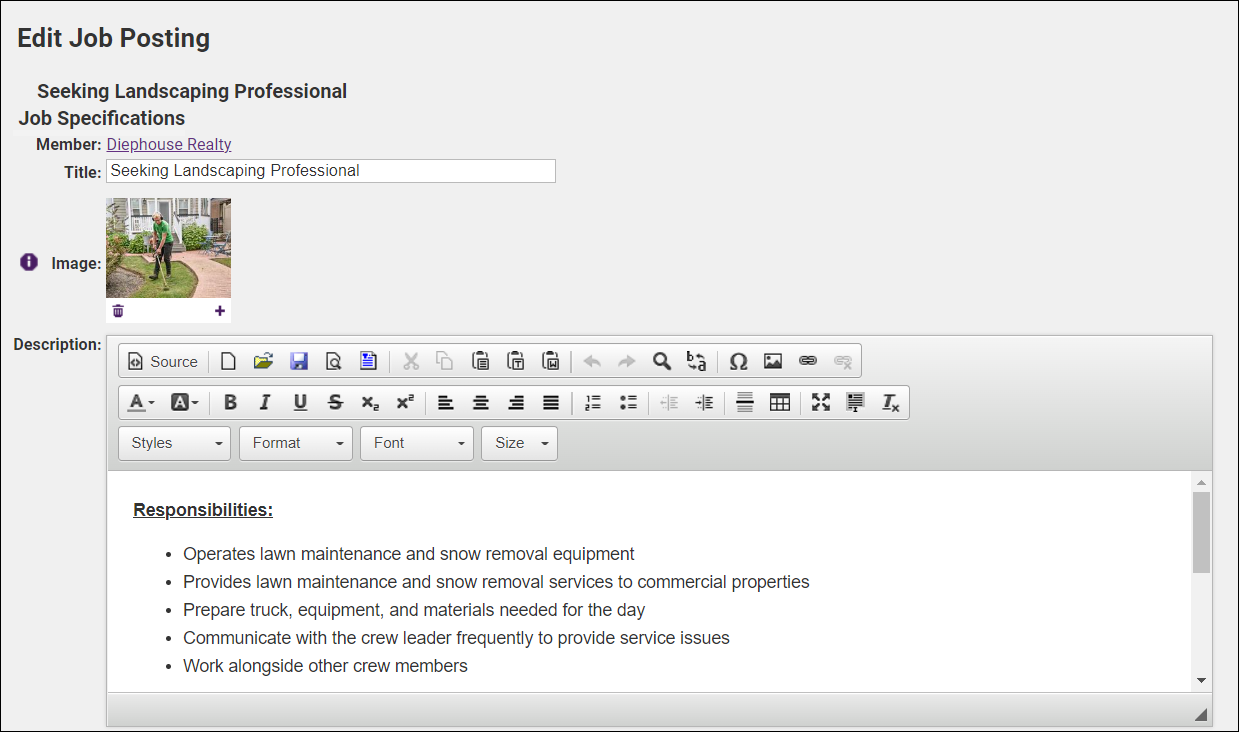Create a new page in the editor
Screen dimensions: 1239x732
point(228,362)
